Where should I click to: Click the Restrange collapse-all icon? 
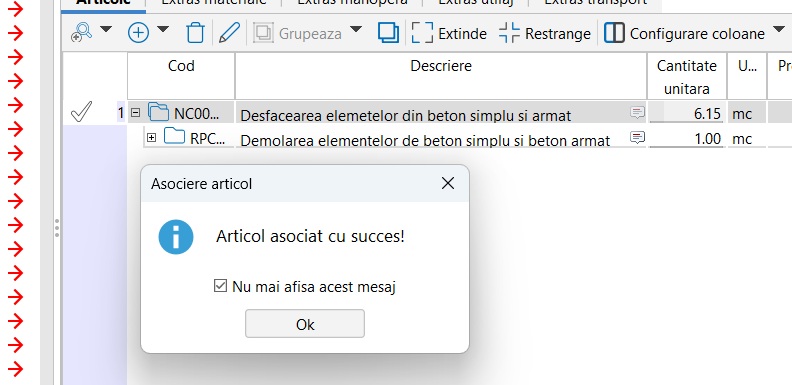click(509, 33)
